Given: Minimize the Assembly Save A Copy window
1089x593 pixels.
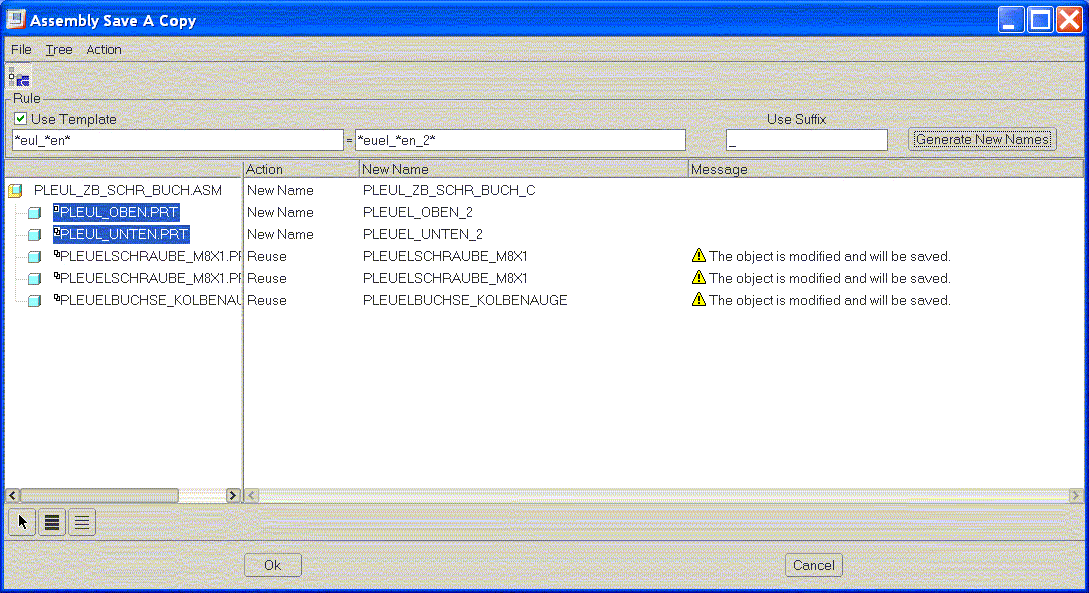Looking at the screenshot, I should coord(1011,19).
